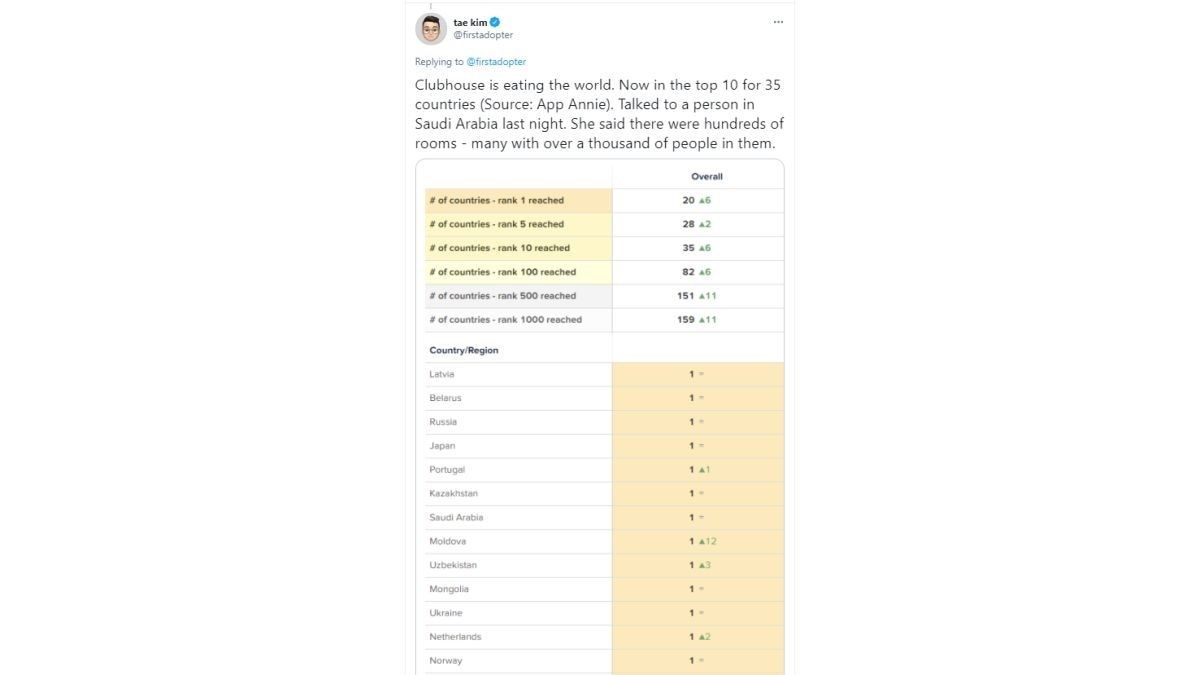Click the green up arrow beside Moldova's rank
Viewport: 1200px width, 675px height.
(703, 541)
